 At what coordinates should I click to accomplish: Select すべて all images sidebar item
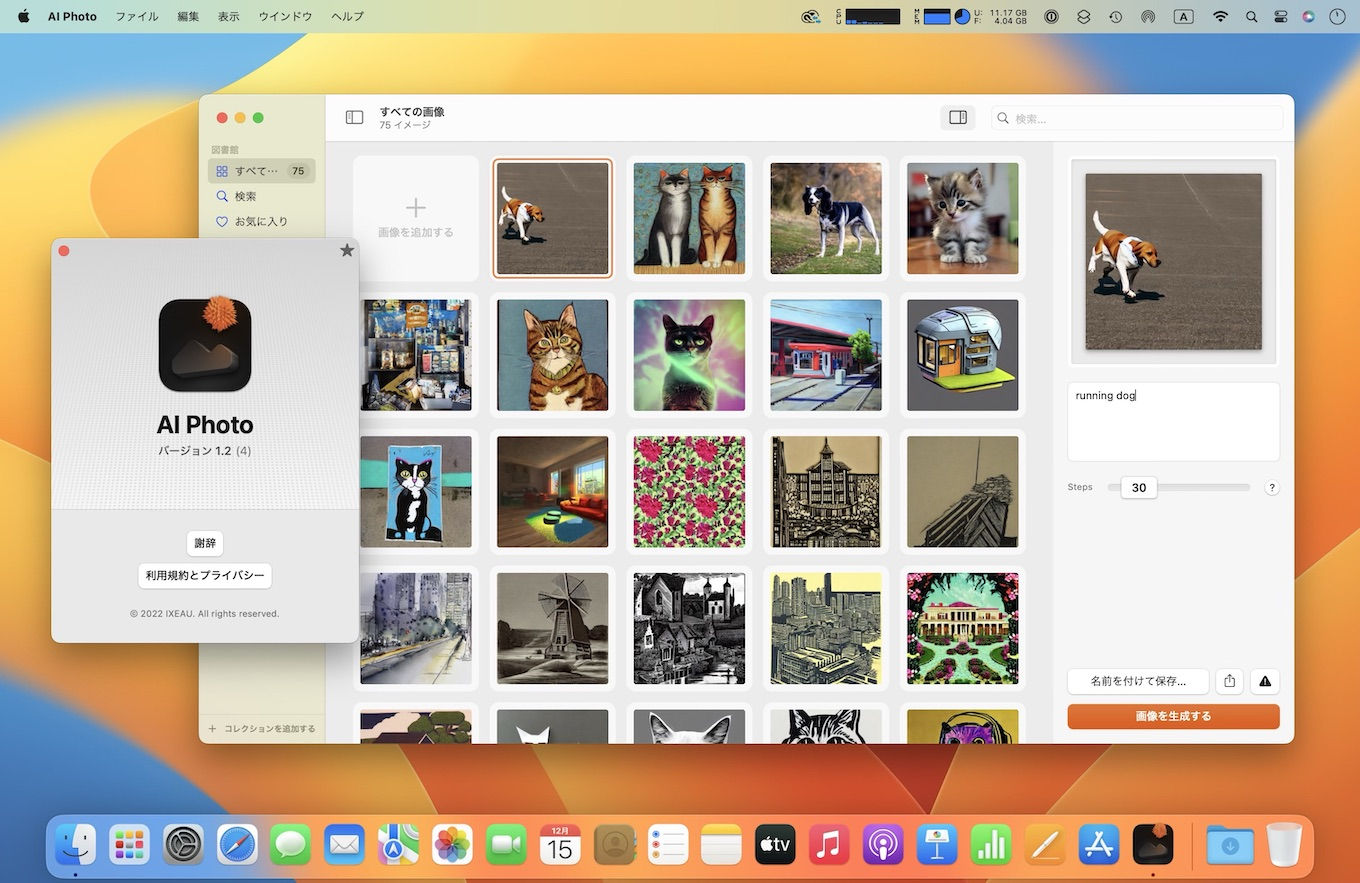[x=262, y=171]
